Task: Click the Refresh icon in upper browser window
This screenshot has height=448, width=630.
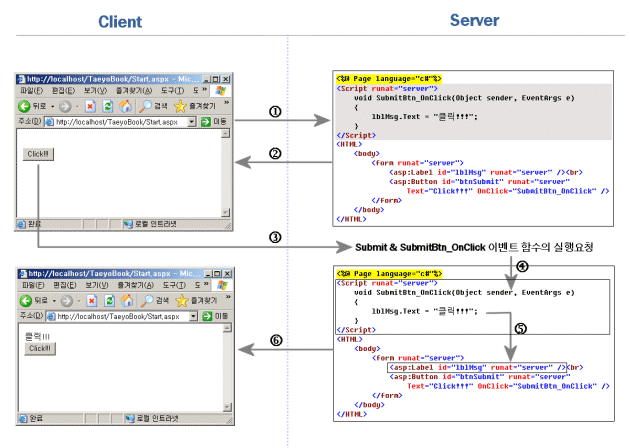Action: (x=108, y=106)
